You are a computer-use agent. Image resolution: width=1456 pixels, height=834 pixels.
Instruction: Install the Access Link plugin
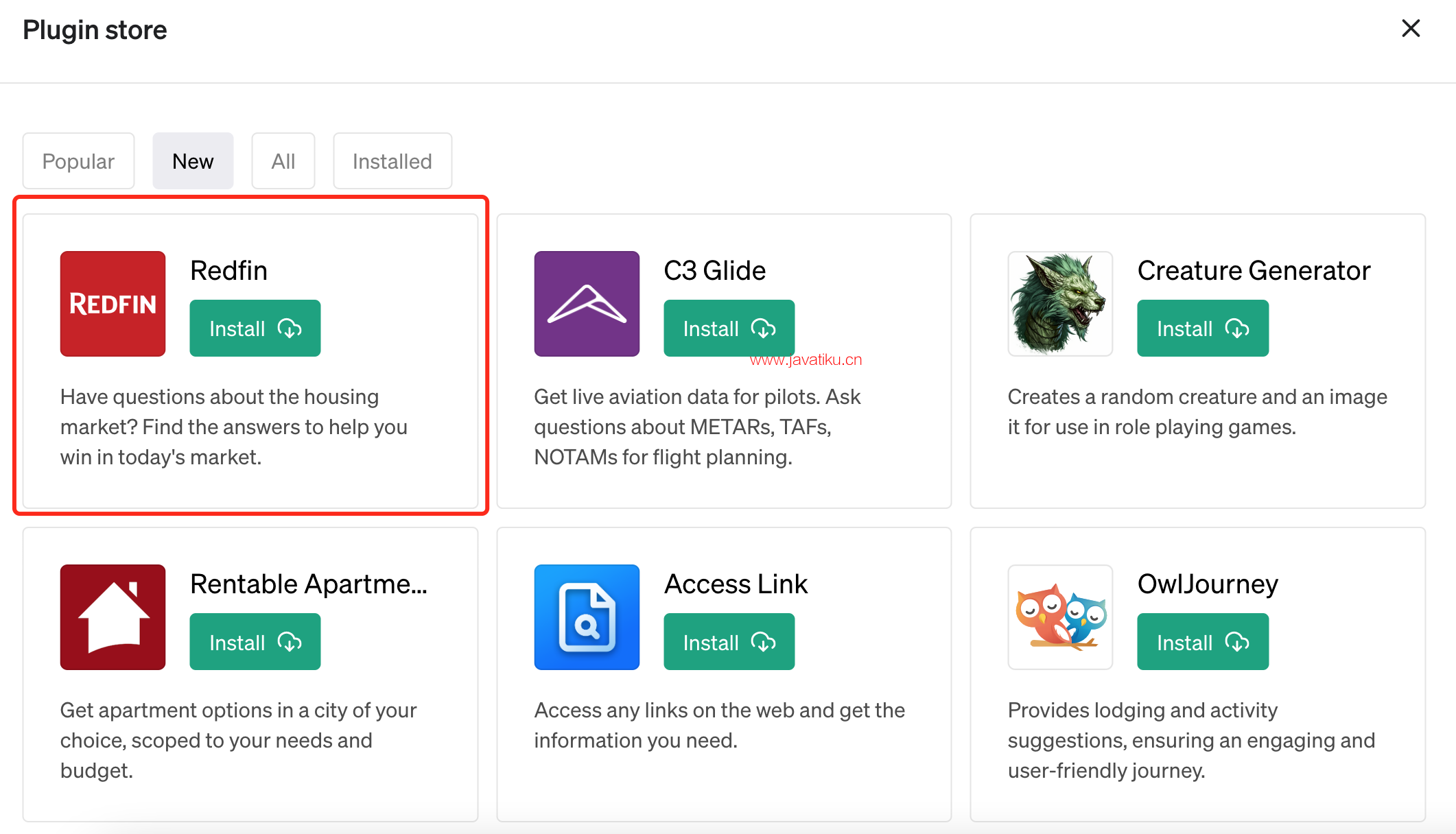click(x=729, y=641)
